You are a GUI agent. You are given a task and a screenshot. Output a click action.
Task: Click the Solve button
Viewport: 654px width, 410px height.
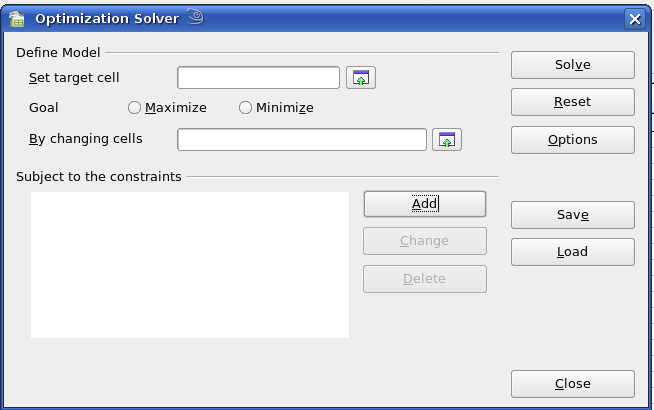[x=573, y=65]
